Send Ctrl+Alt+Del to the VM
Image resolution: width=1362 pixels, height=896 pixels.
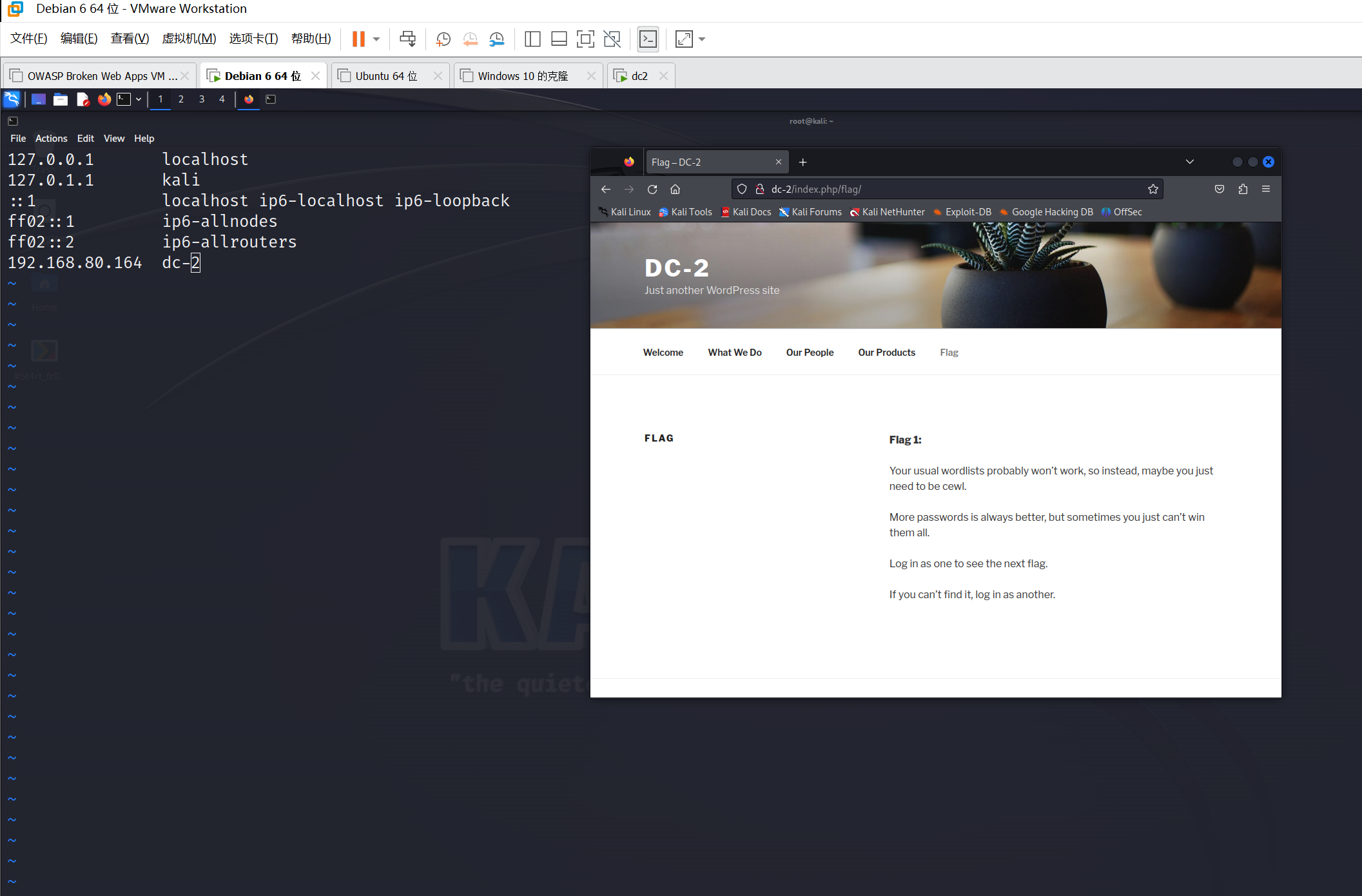tap(407, 39)
